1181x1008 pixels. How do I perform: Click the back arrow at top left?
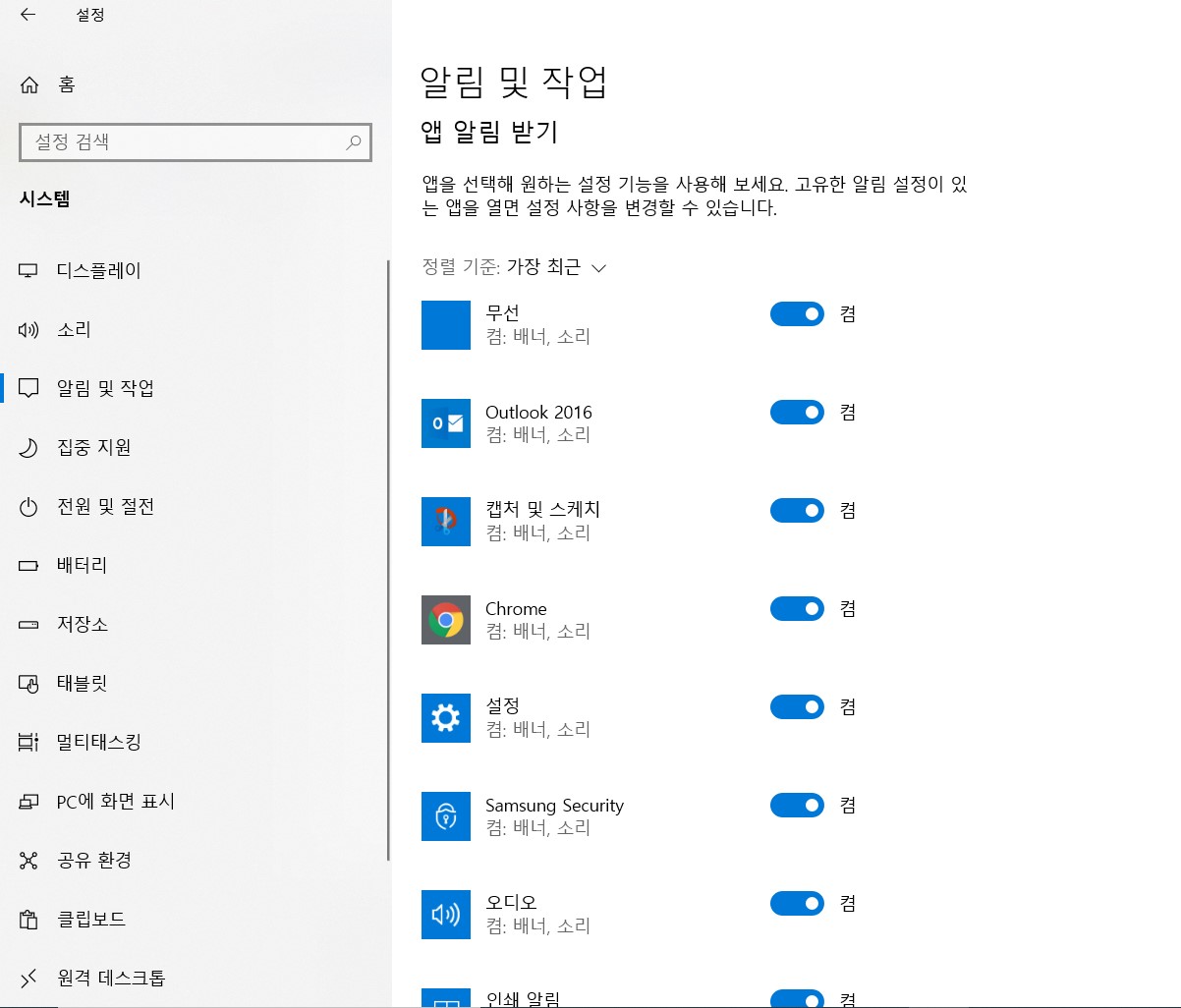point(27,15)
